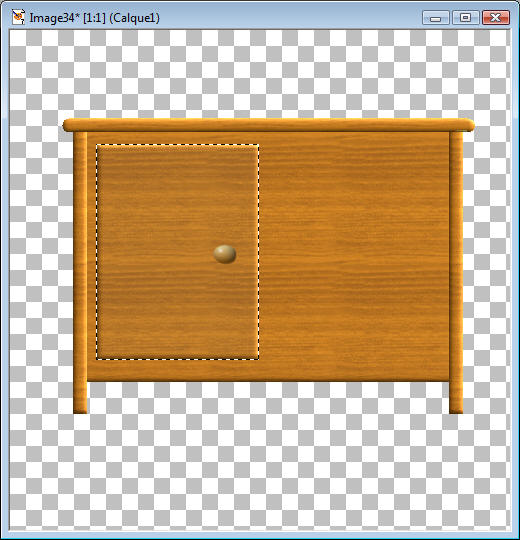Screen dimensions: 520x540
Task: Click the bottom-left corner of selection marquee
Action: point(97,359)
